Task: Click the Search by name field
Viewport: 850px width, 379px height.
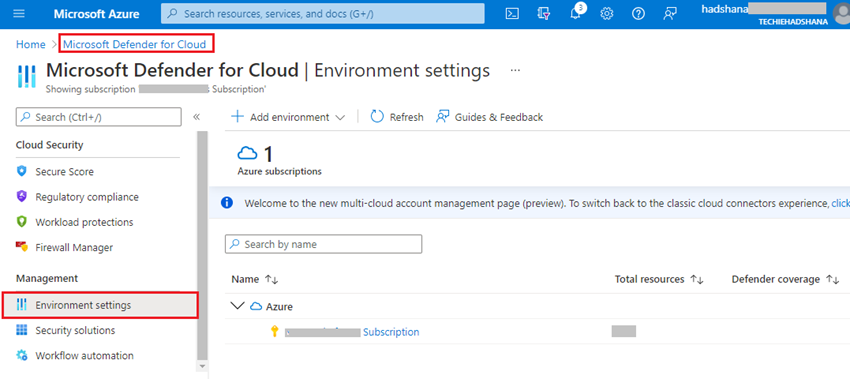Action: coord(324,244)
